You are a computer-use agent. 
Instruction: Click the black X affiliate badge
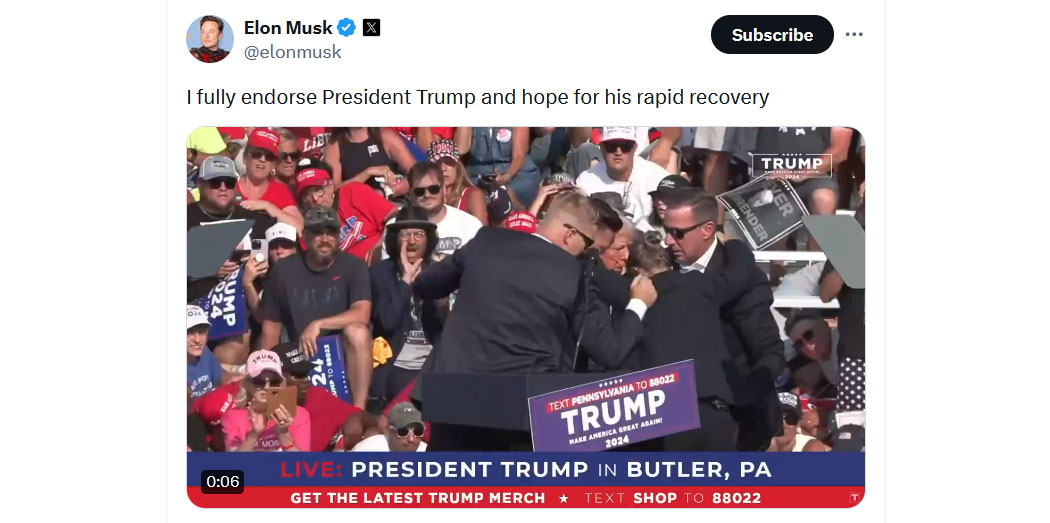pyautogui.click(x=372, y=27)
